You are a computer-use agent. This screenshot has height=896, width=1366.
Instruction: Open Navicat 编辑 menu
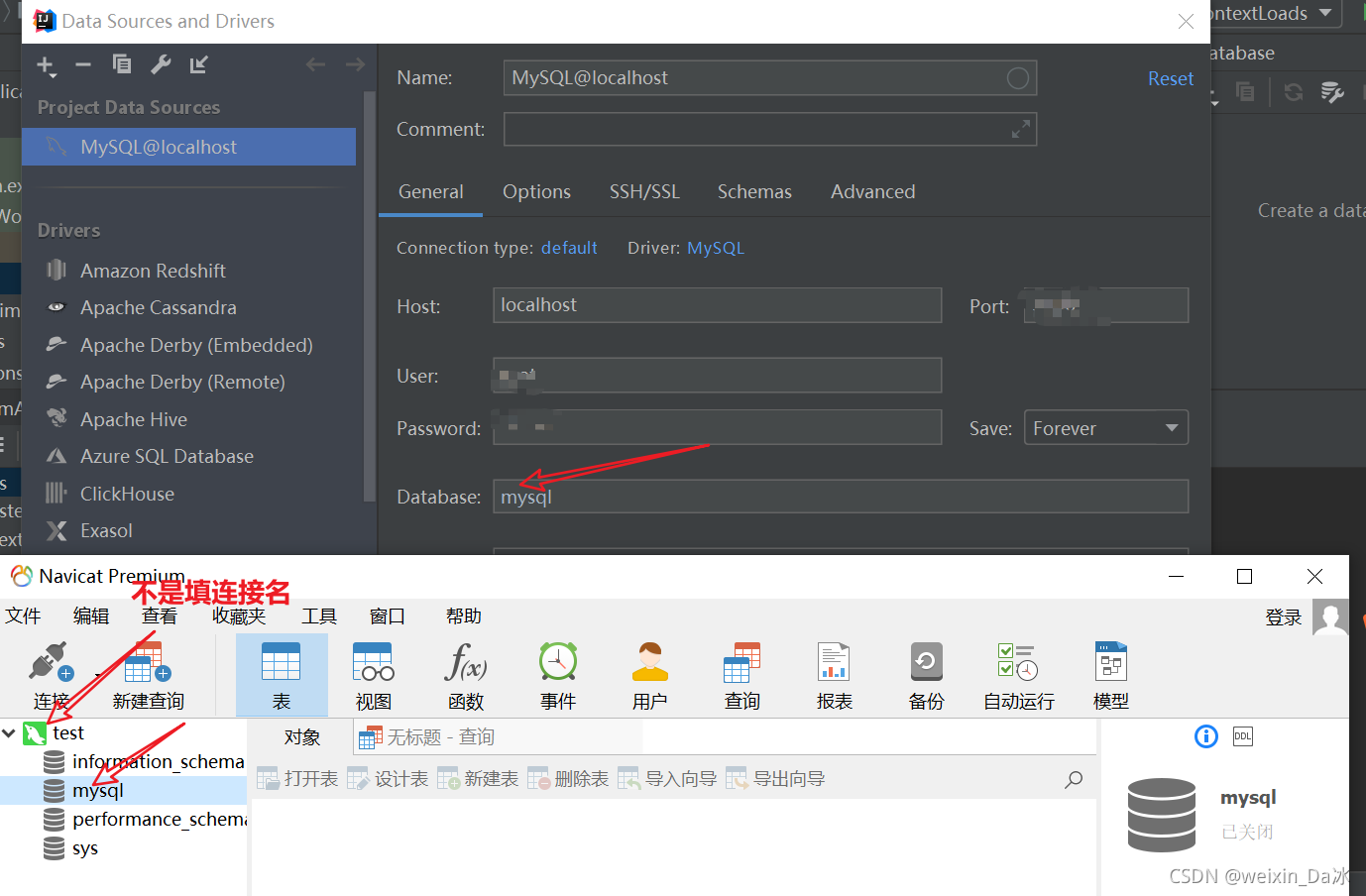click(91, 616)
